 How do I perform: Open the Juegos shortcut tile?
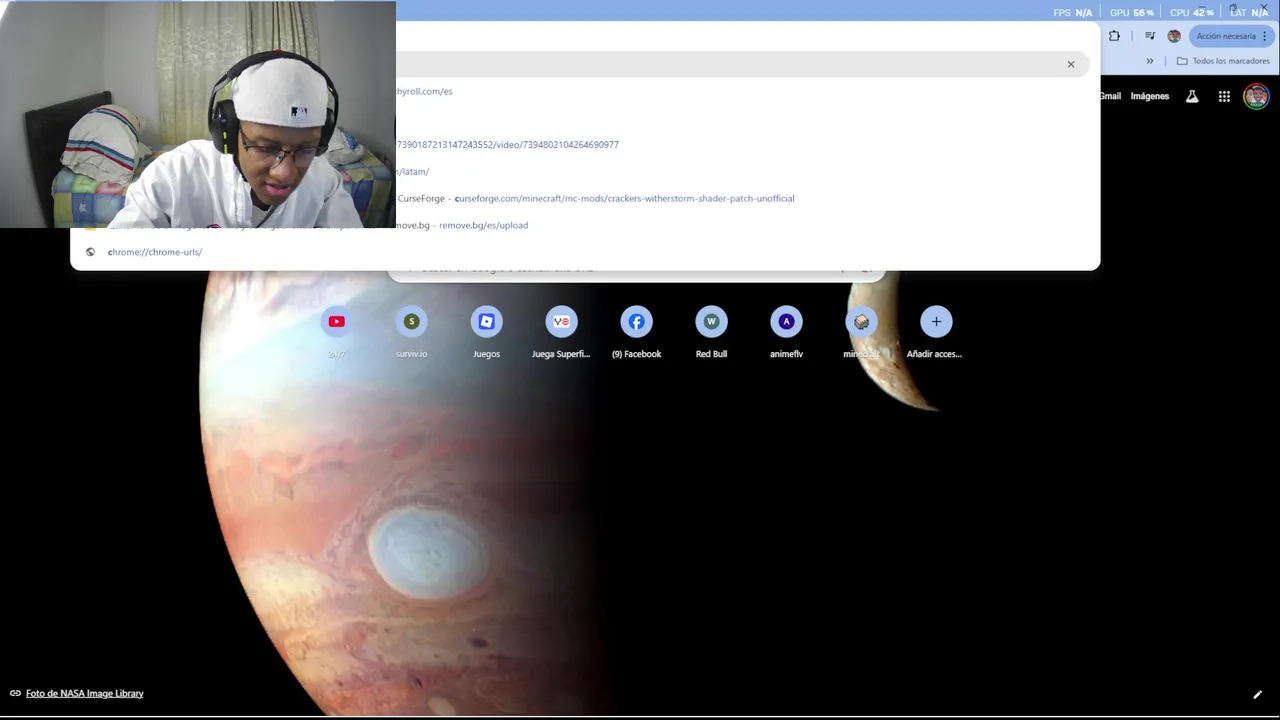tap(486, 332)
